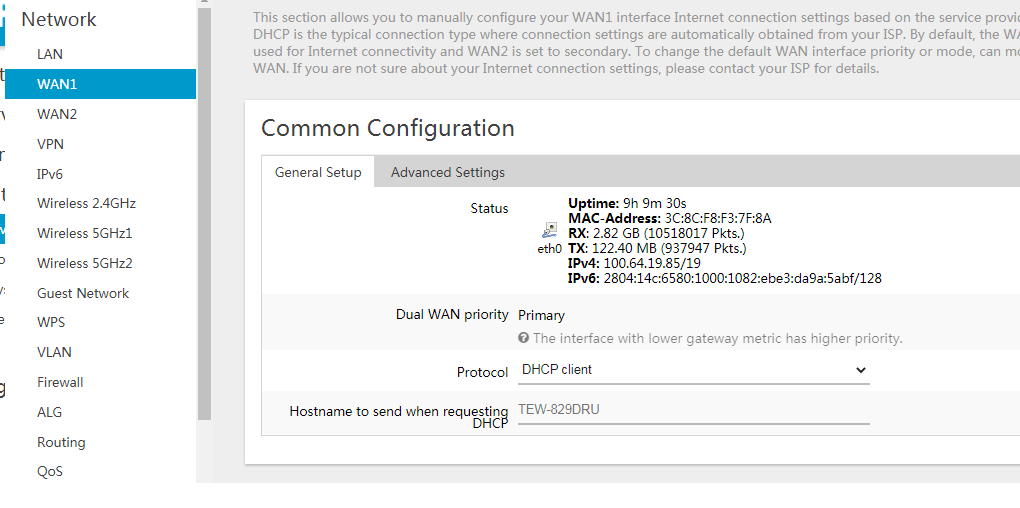The image size is (1020, 508).
Task: Select the QoS sidebar entry
Action: point(50,471)
